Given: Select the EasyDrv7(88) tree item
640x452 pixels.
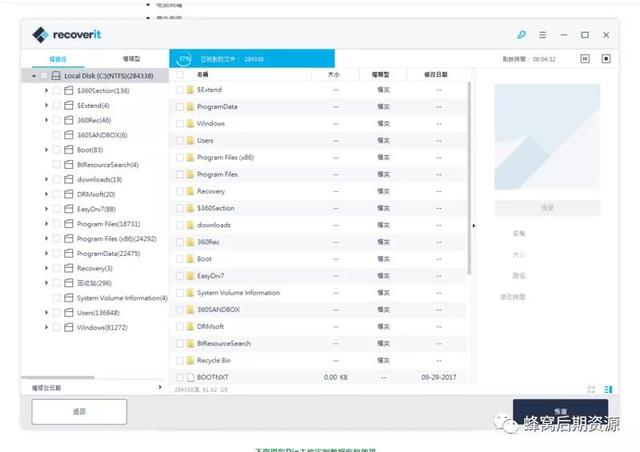Looking at the screenshot, I should point(96,209).
